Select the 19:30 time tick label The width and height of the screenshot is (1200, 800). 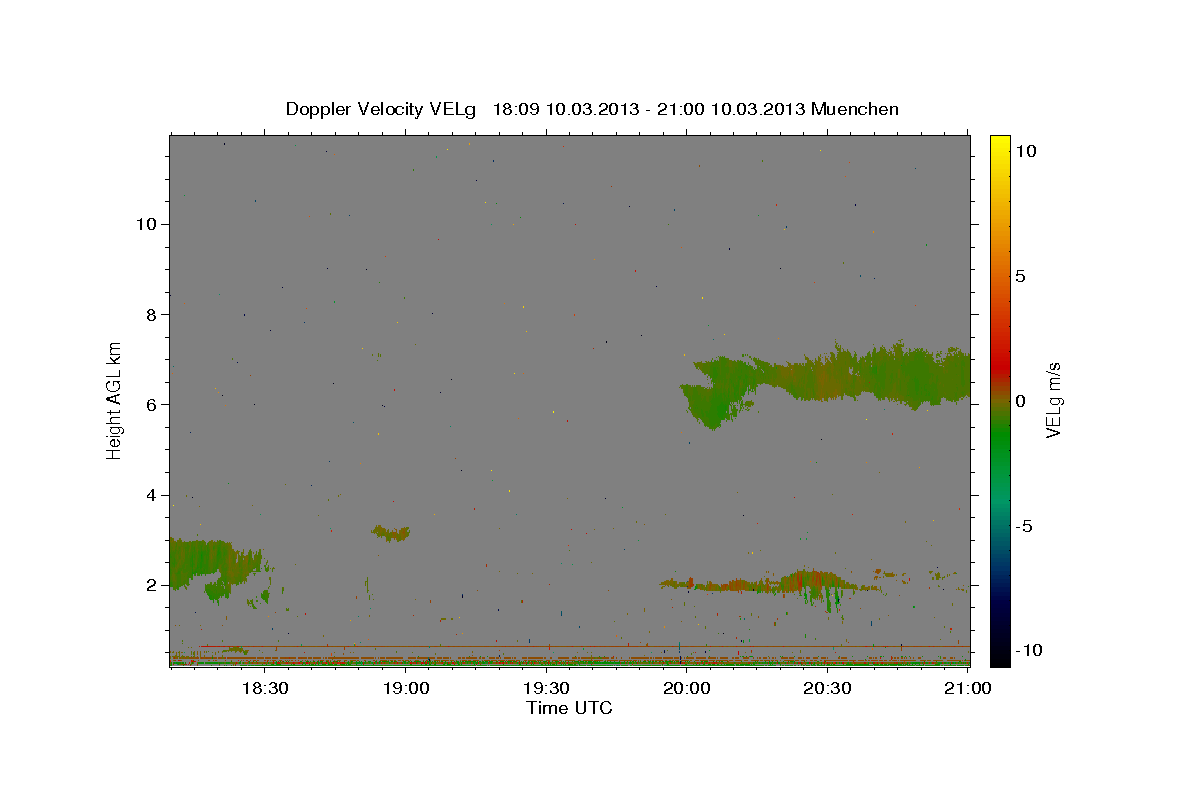[547, 688]
